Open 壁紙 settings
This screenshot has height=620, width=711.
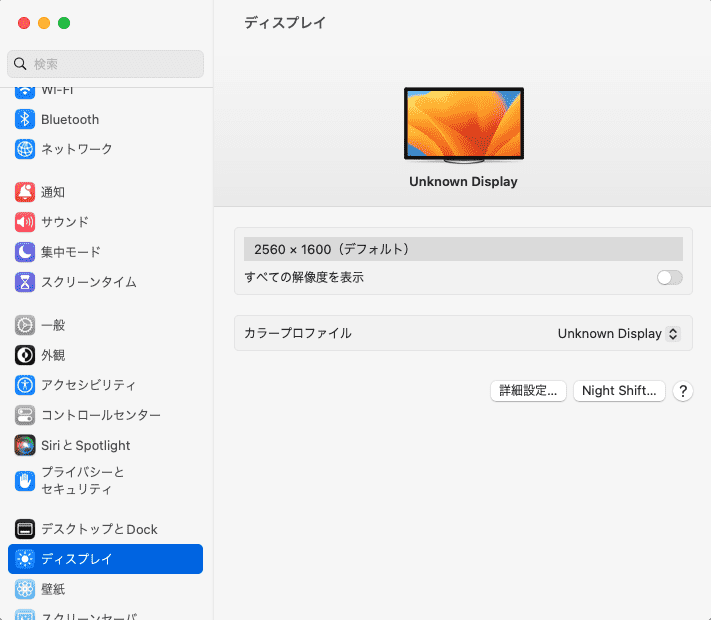click(x=105, y=589)
